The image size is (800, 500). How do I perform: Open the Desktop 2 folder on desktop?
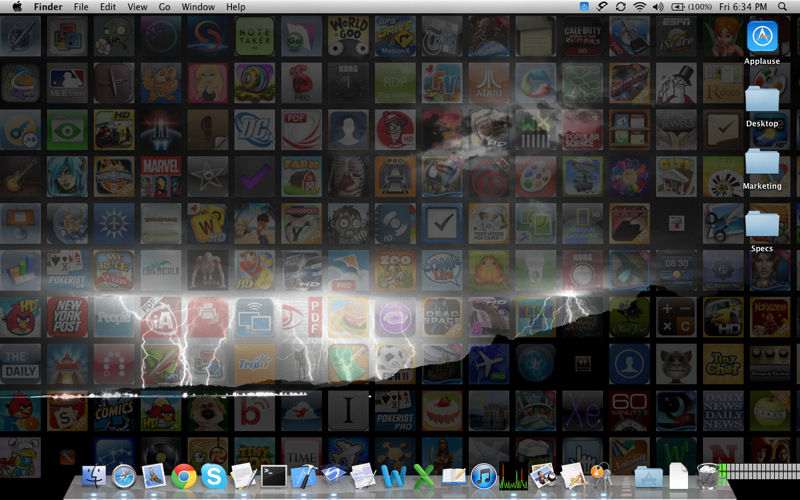[762, 100]
